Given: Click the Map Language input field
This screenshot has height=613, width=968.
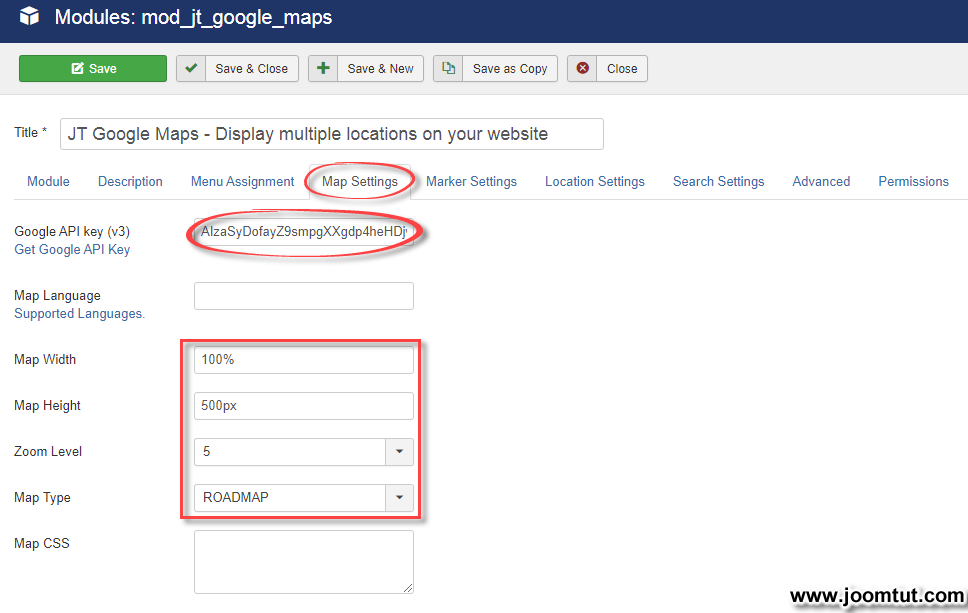Looking at the screenshot, I should (304, 296).
